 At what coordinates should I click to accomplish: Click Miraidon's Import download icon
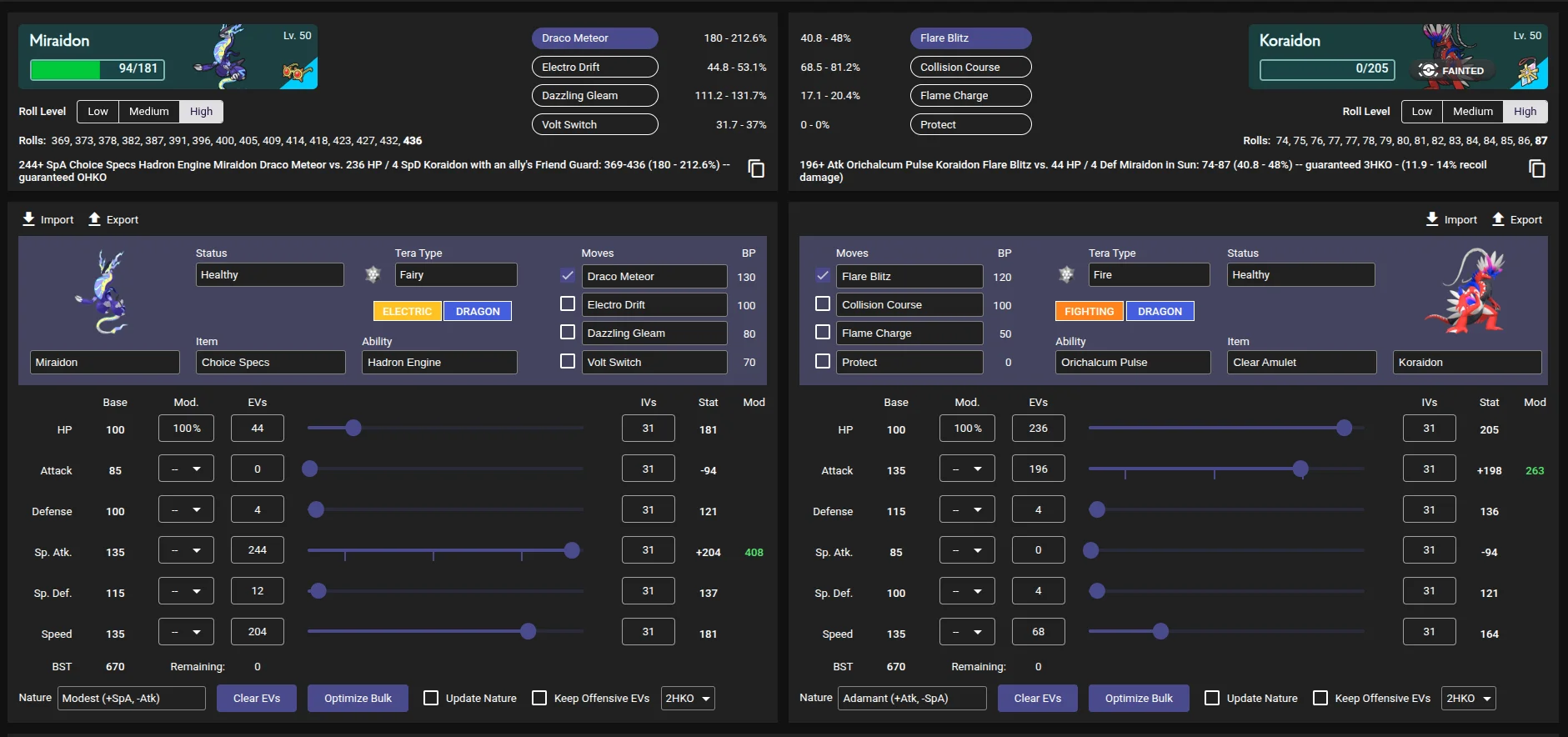tap(28, 218)
